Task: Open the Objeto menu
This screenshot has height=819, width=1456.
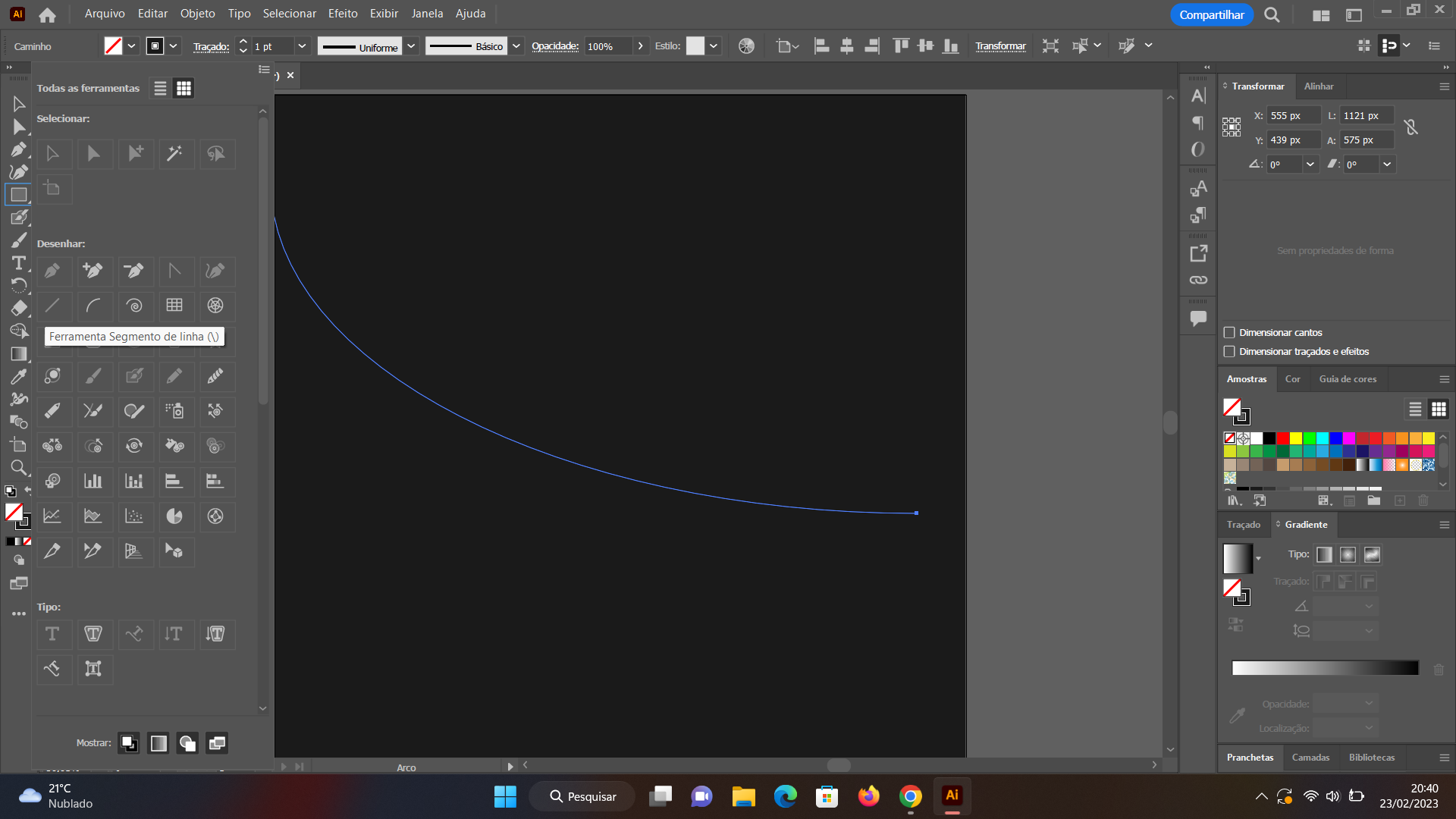Action: click(x=197, y=14)
